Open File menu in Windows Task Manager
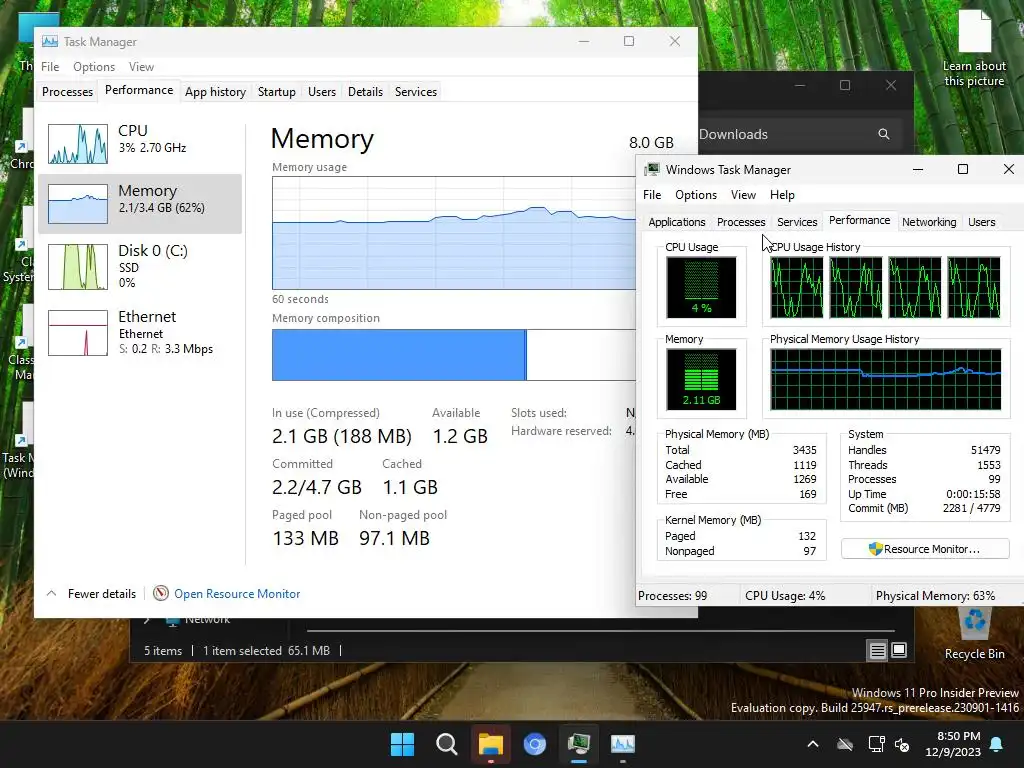Image resolution: width=1024 pixels, height=768 pixels. click(x=652, y=195)
